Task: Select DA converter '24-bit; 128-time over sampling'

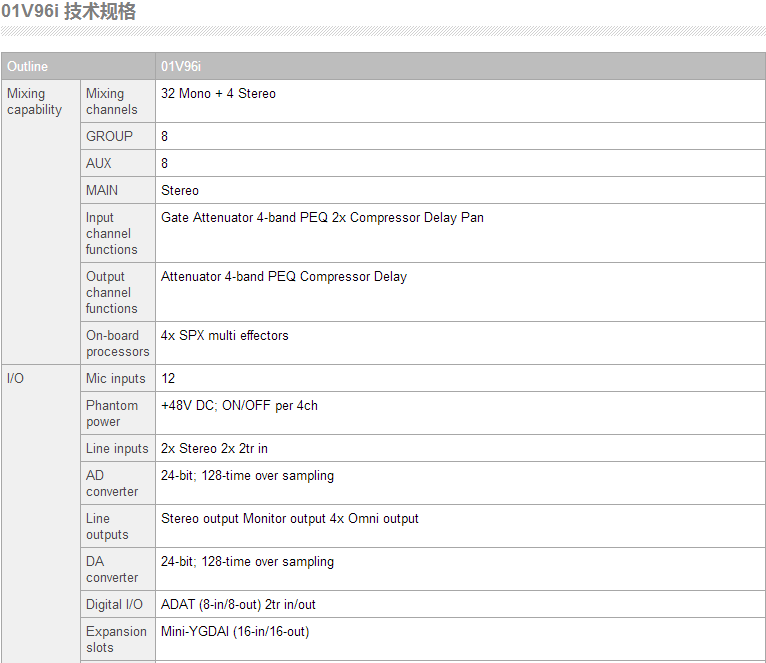Action: point(248,561)
